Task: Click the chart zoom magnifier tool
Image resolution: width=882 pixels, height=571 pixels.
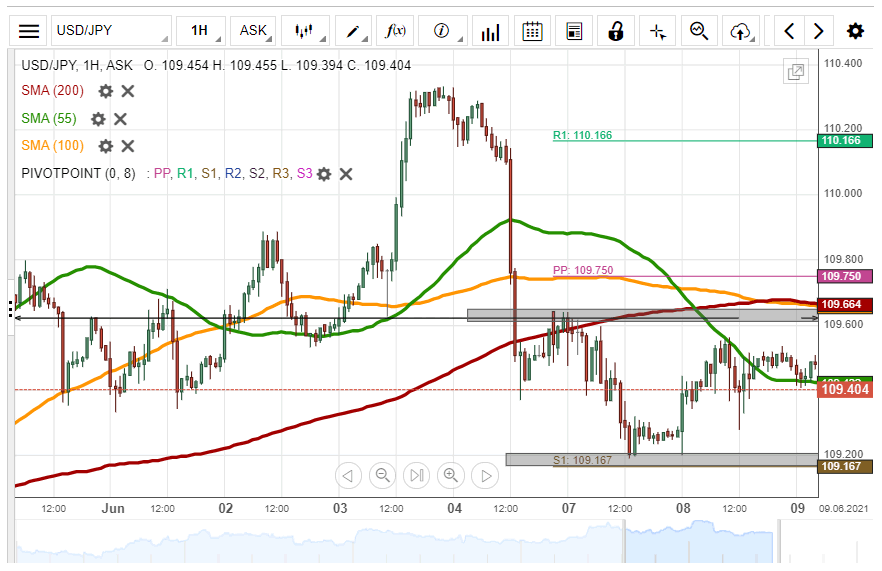Action: tap(699, 31)
